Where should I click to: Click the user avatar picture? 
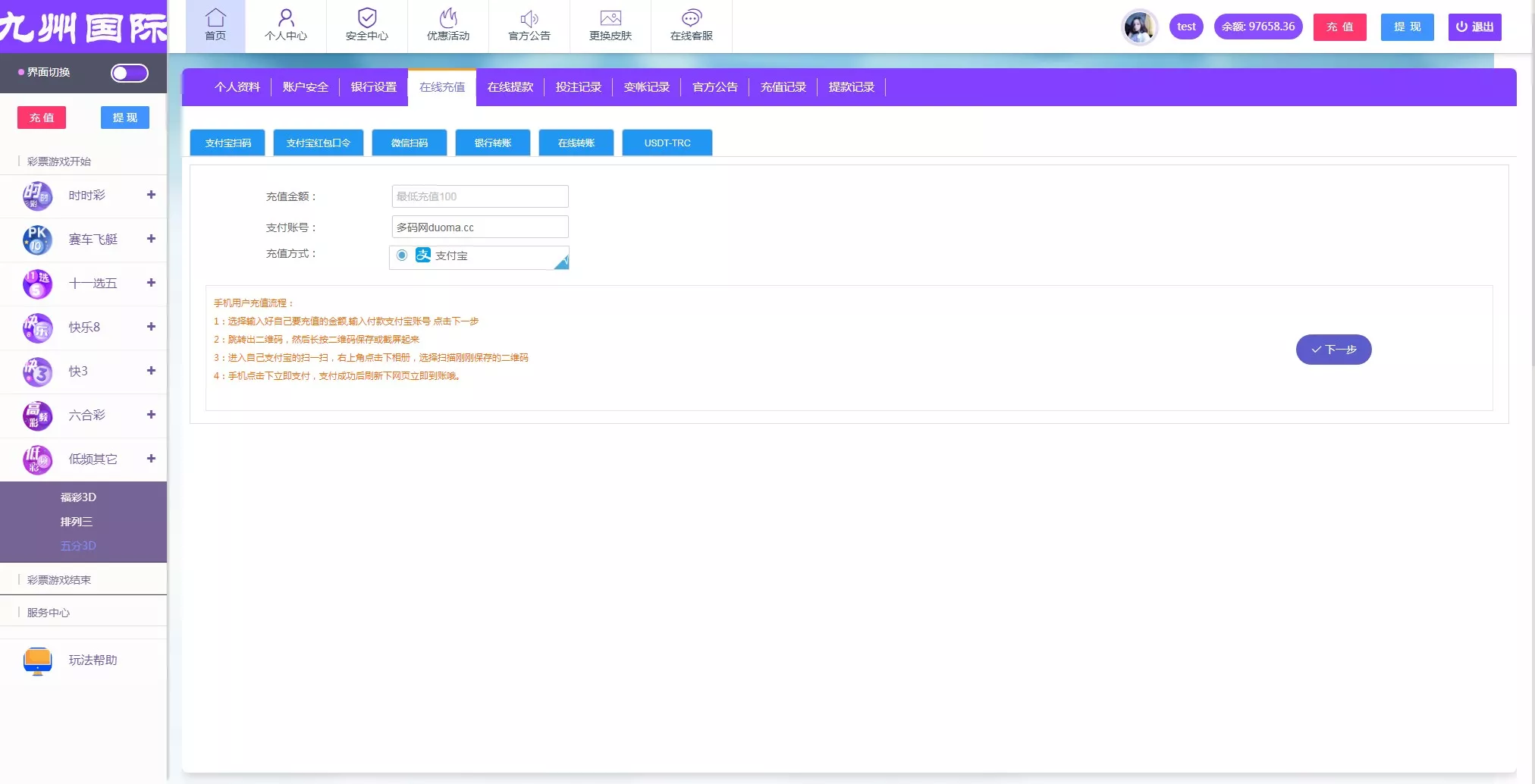(1139, 27)
